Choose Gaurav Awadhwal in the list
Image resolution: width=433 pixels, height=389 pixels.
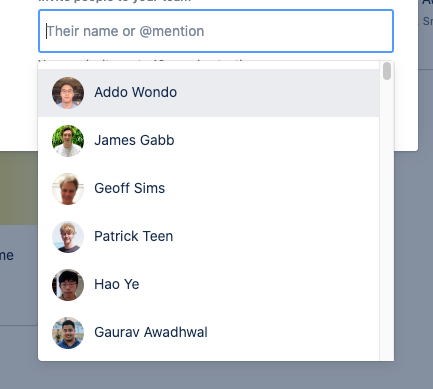click(x=209, y=333)
